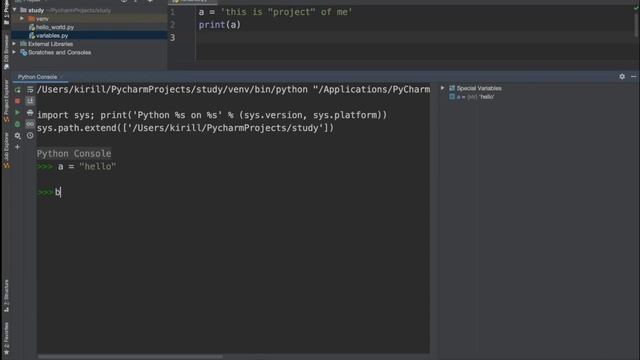Attach debugger using the green bug icon
This screenshot has height=360, width=640.
[x=18, y=124]
